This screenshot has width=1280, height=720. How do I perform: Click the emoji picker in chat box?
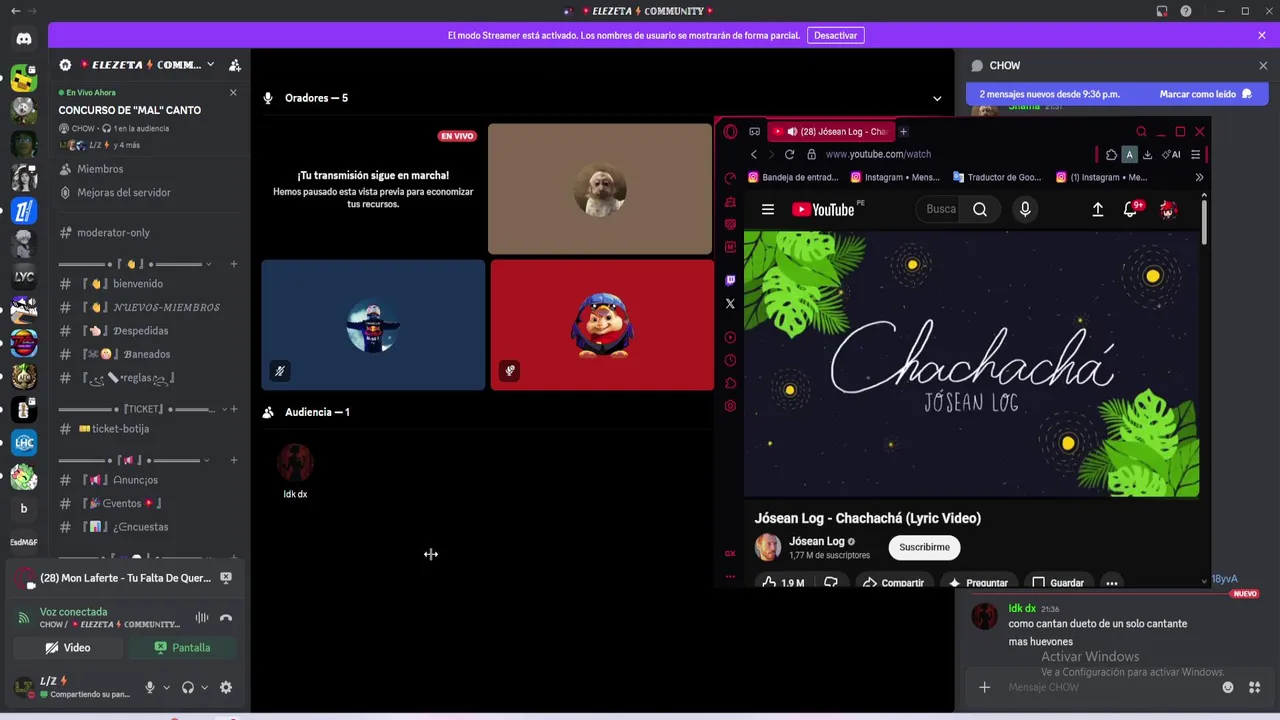[1228, 687]
